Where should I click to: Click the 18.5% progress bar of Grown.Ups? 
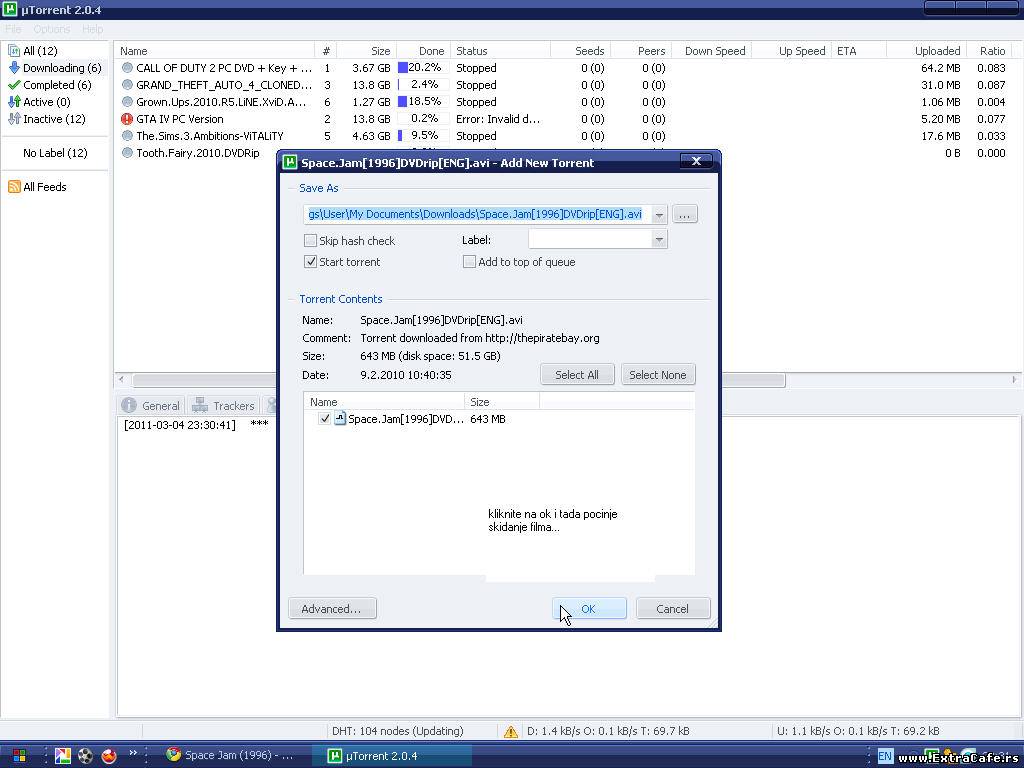423,102
